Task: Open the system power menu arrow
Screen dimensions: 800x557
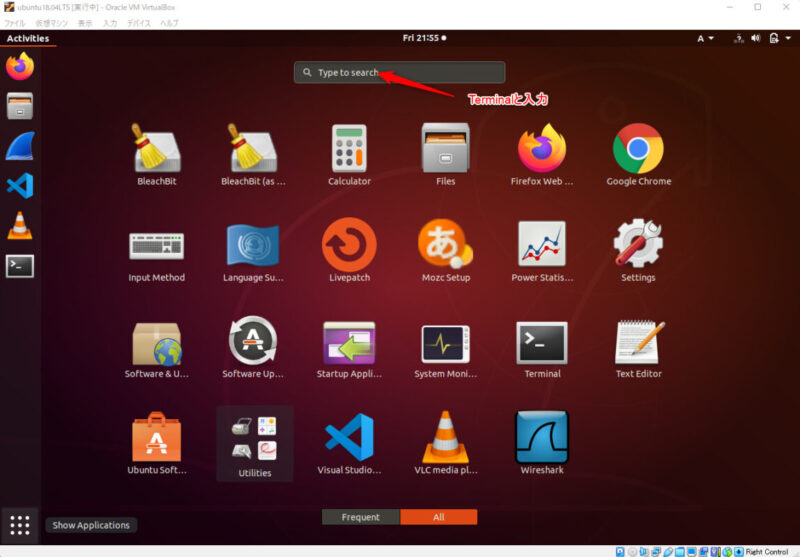Action: click(x=788, y=38)
